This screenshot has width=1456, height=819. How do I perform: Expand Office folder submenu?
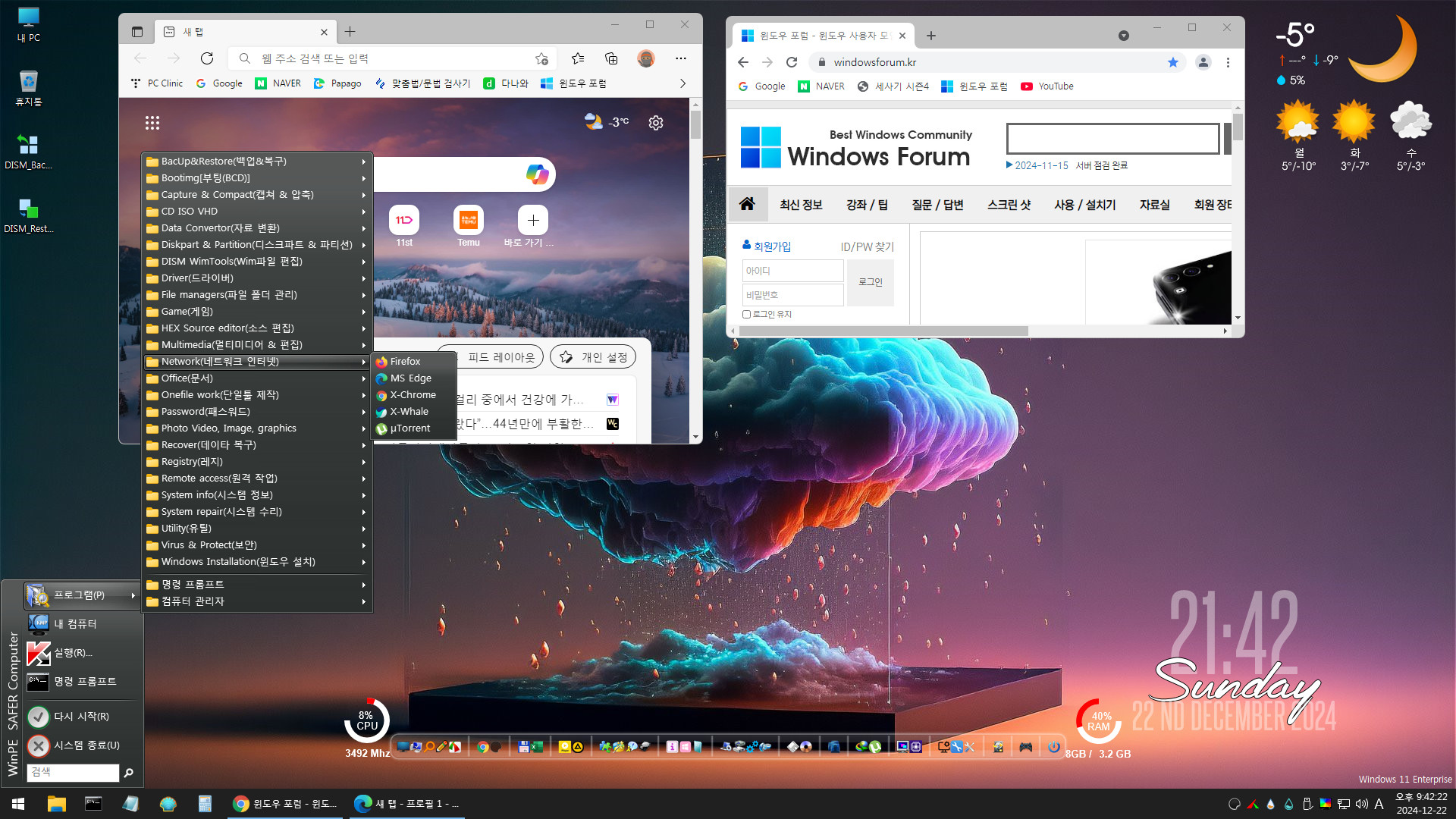click(256, 378)
